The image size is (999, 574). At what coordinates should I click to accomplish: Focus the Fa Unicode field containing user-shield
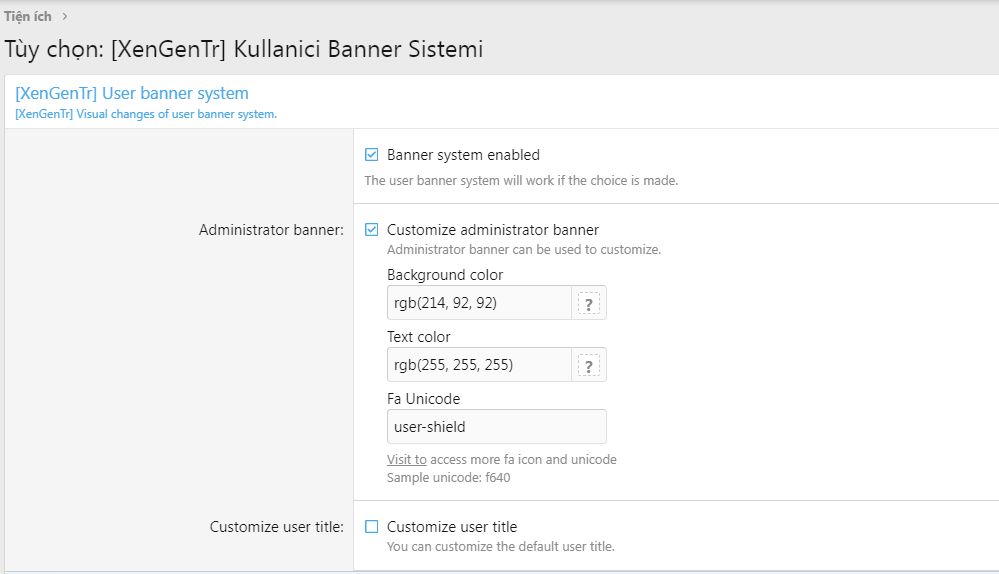point(496,427)
